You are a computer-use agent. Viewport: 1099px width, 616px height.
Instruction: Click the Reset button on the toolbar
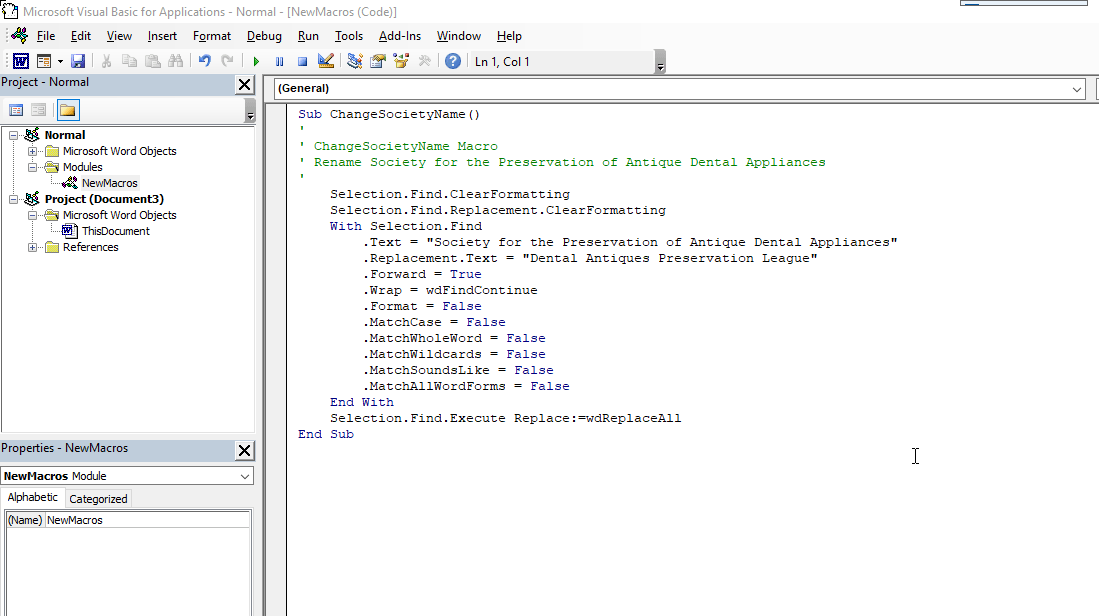tap(302, 60)
